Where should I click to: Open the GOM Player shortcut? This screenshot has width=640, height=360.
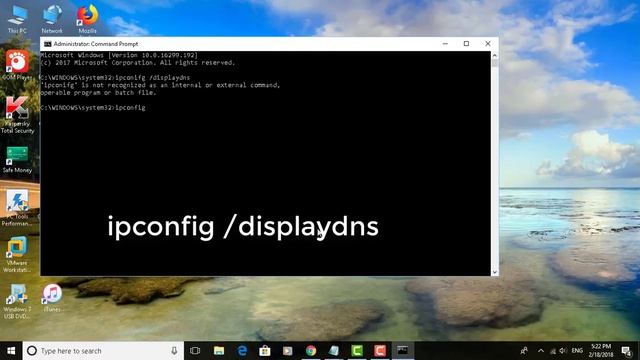17,64
